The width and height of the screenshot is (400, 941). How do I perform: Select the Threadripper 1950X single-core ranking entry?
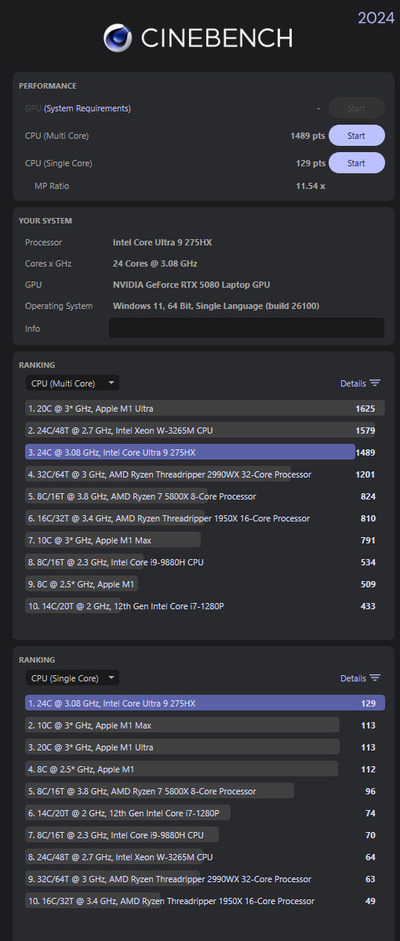pyautogui.click(x=204, y=901)
